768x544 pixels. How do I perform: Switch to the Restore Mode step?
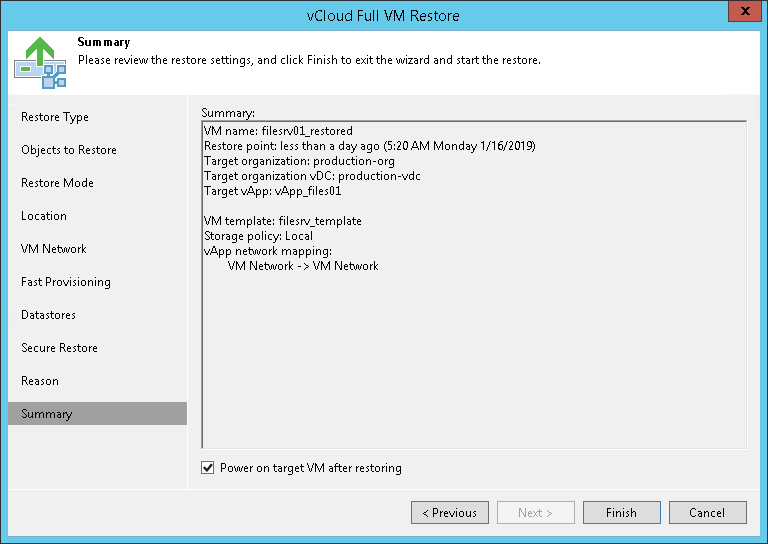(57, 183)
